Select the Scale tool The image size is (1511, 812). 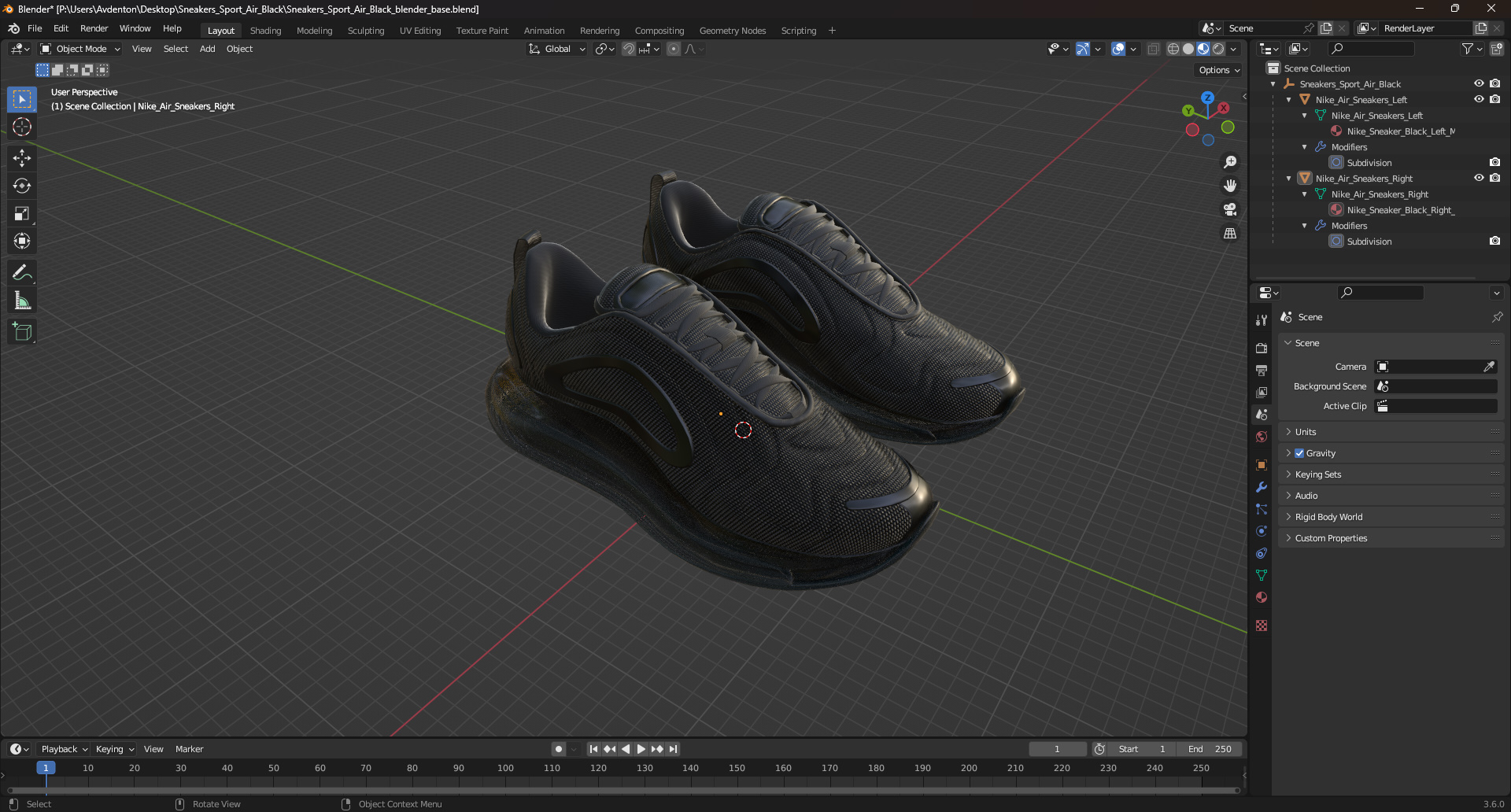click(22, 213)
